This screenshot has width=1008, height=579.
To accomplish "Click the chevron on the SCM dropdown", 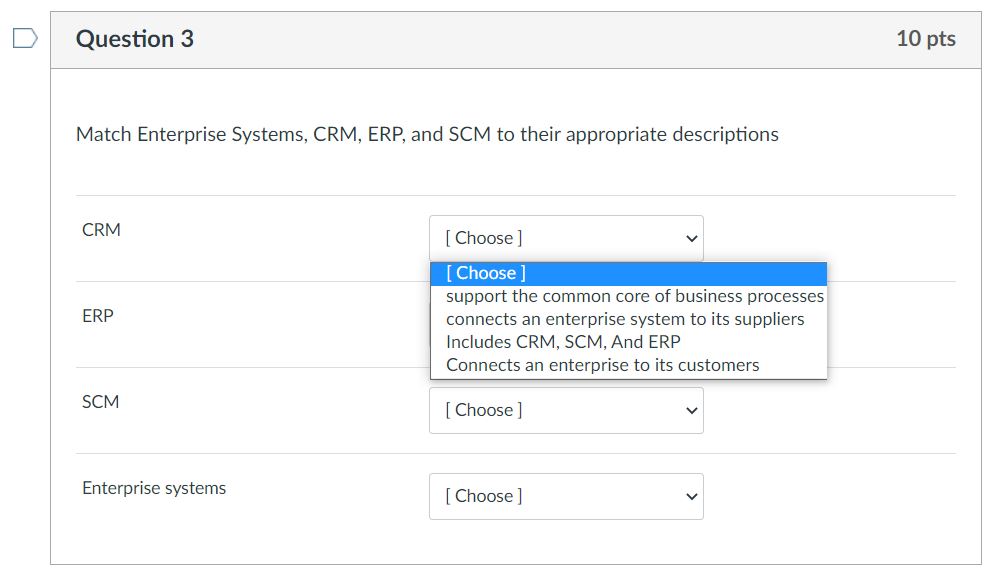I will [x=690, y=410].
